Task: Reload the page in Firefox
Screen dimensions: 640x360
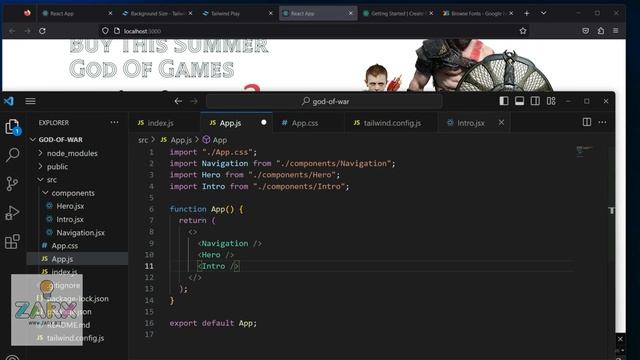Action: pos(42,31)
